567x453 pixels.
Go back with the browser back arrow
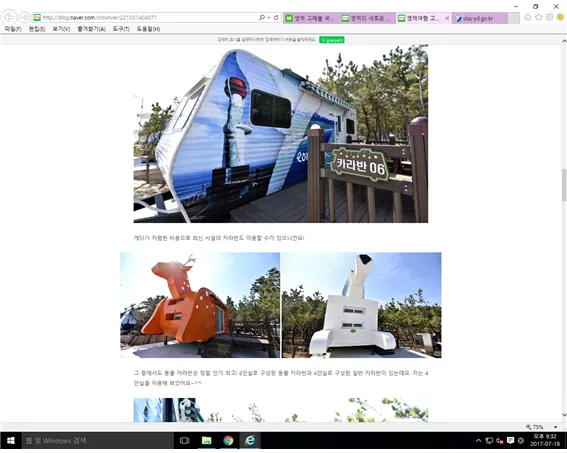tap(9, 17)
